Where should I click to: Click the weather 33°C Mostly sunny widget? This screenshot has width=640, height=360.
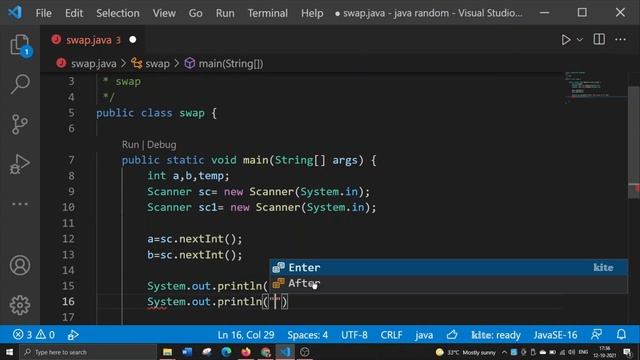pyautogui.click(x=465, y=352)
